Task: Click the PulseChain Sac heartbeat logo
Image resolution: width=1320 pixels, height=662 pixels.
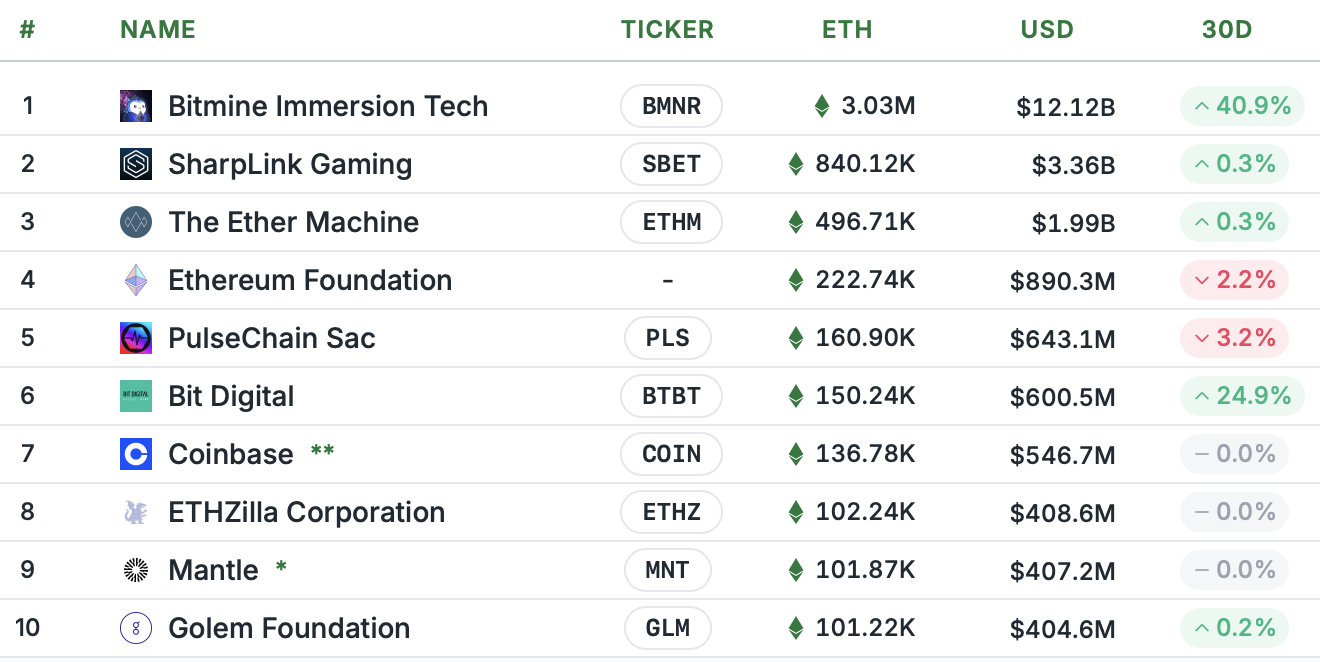Action: pos(135,338)
